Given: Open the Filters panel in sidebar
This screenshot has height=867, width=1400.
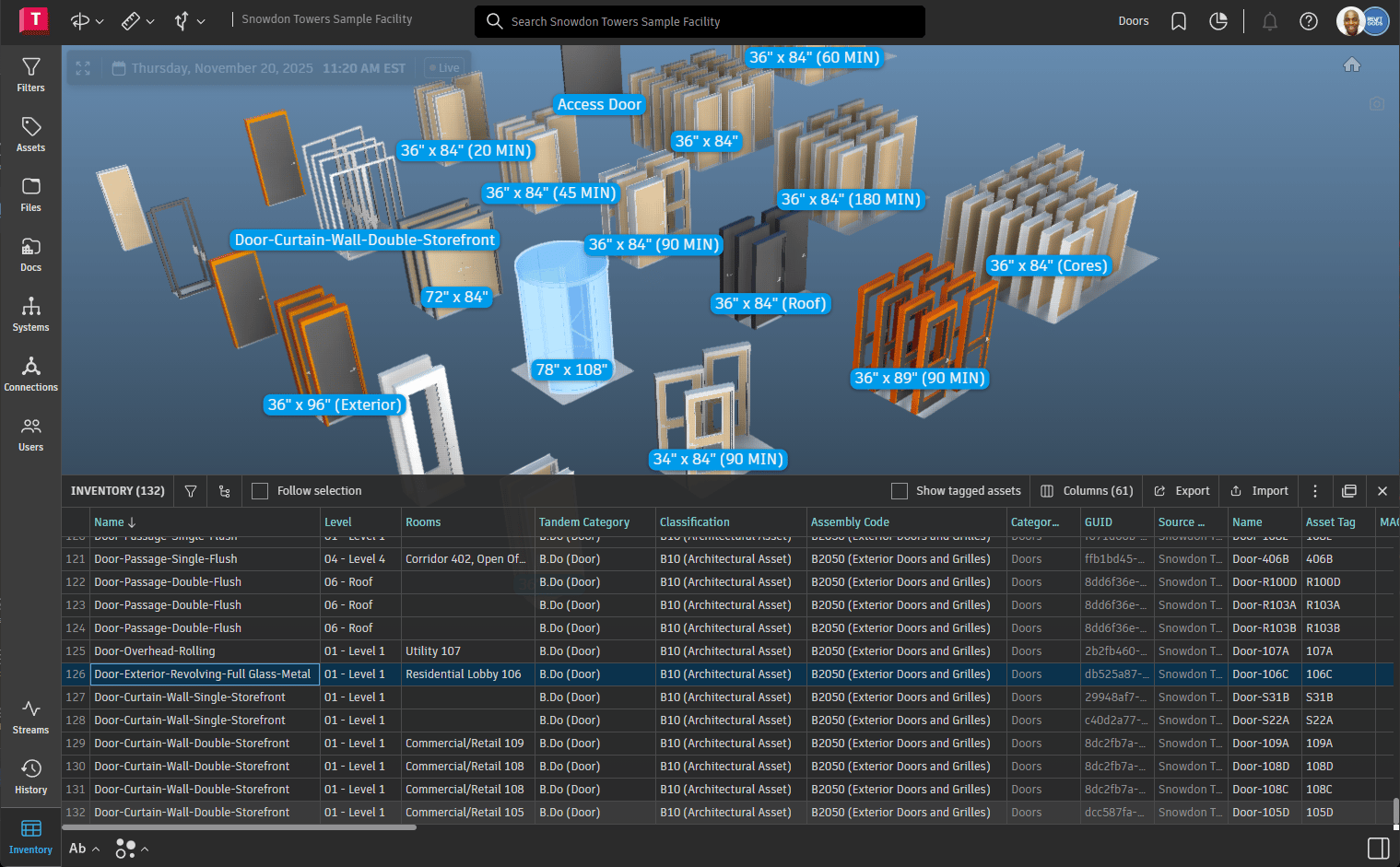Looking at the screenshot, I should tap(30, 75).
